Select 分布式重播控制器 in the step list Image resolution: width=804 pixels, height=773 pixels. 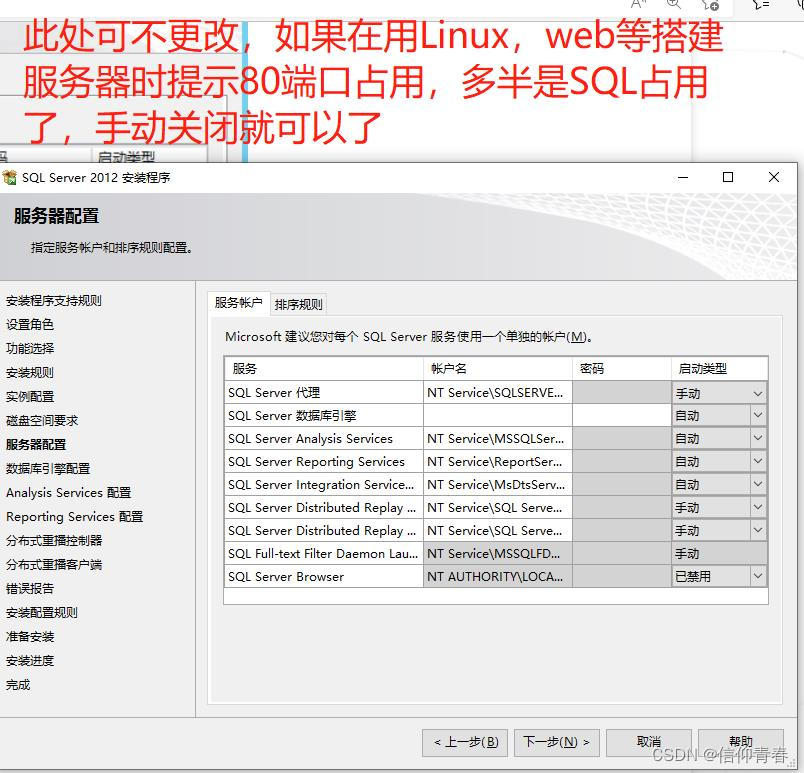coord(54,541)
